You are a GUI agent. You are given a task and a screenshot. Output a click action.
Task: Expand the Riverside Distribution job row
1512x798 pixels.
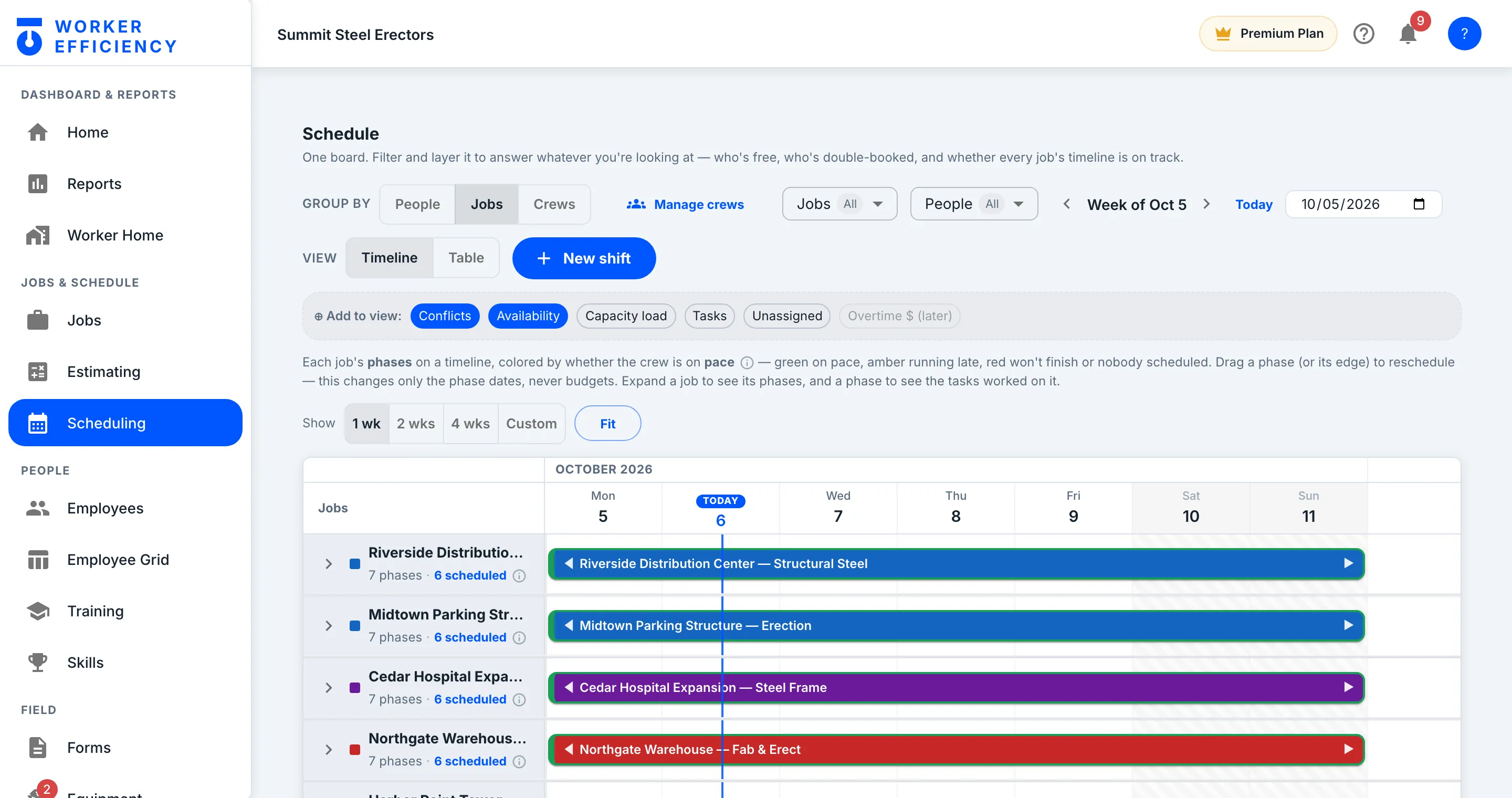coord(329,564)
